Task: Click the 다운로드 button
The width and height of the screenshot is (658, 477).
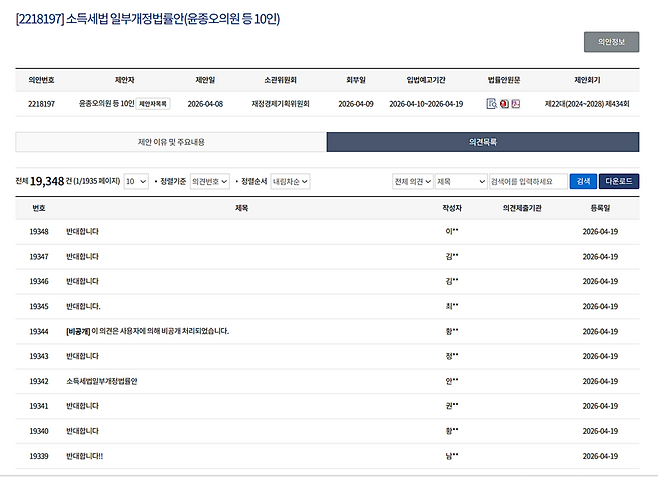Action: (619, 181)
